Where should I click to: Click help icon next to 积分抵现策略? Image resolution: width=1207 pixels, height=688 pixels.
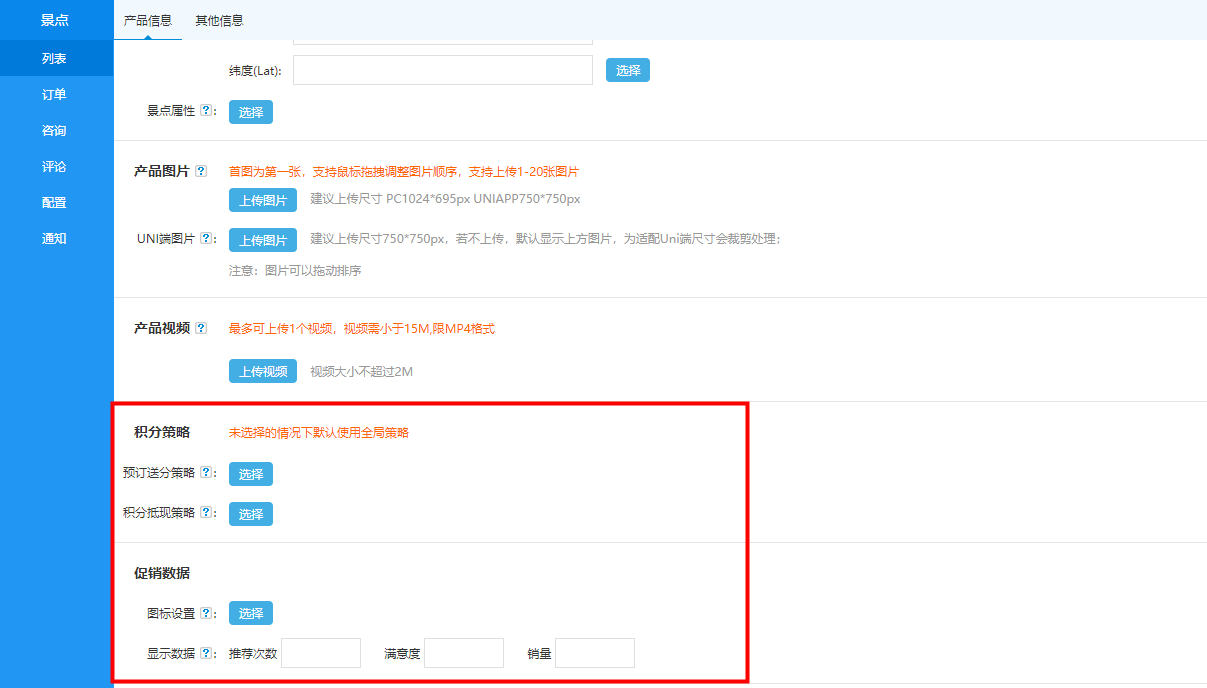tap(206, 513)
